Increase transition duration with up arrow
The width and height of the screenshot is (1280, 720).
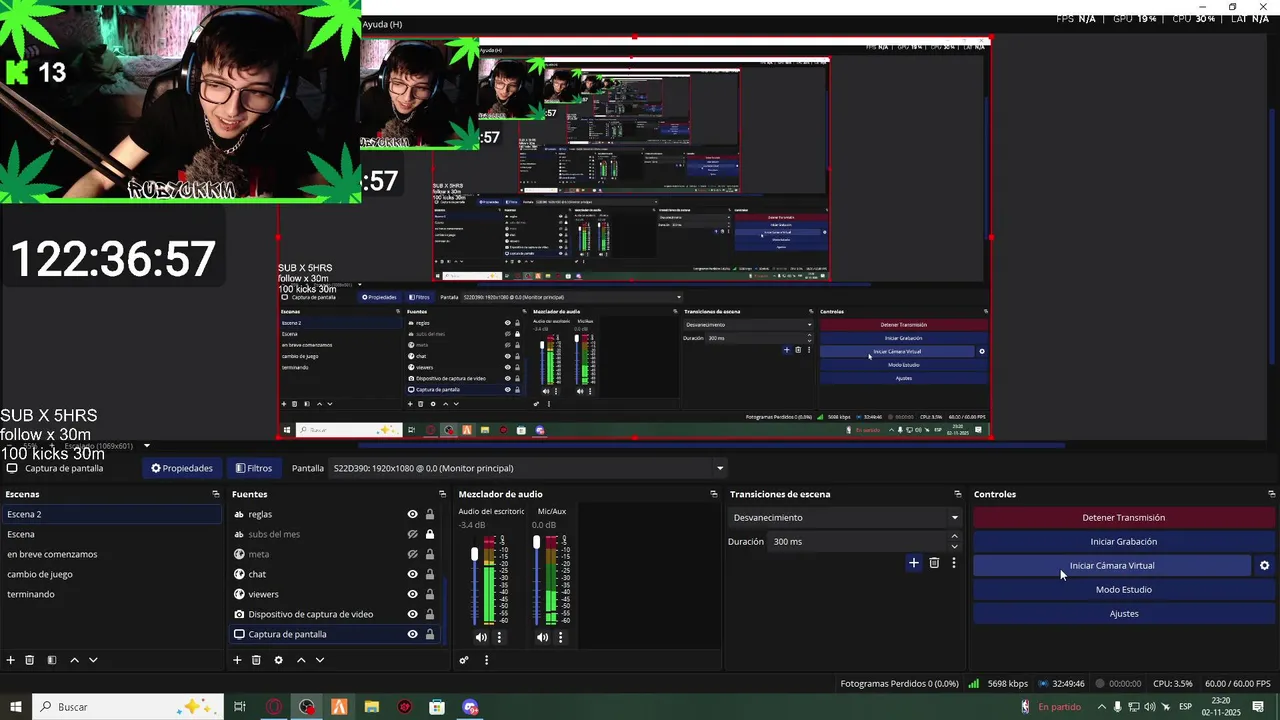[x=954, y=537]
